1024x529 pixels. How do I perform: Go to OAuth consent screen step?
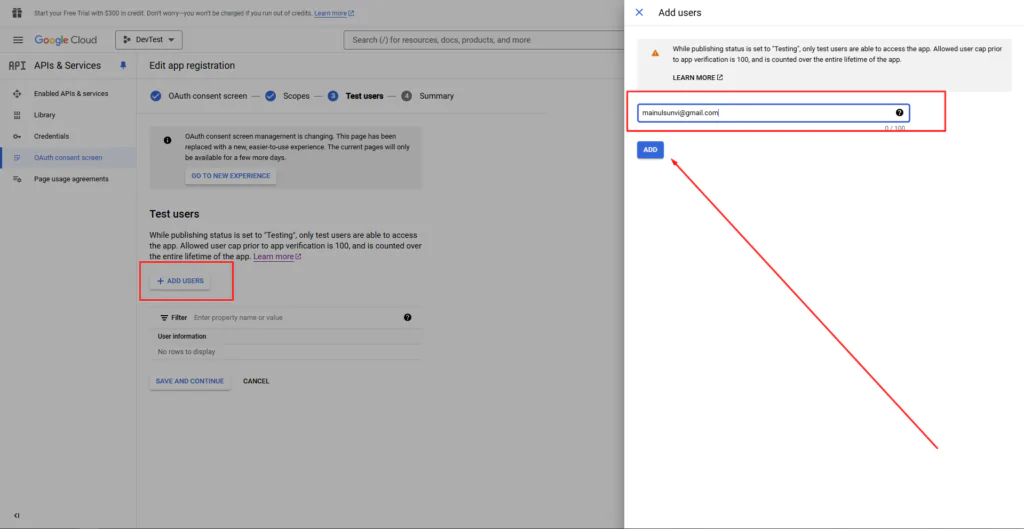coord(208,96)
